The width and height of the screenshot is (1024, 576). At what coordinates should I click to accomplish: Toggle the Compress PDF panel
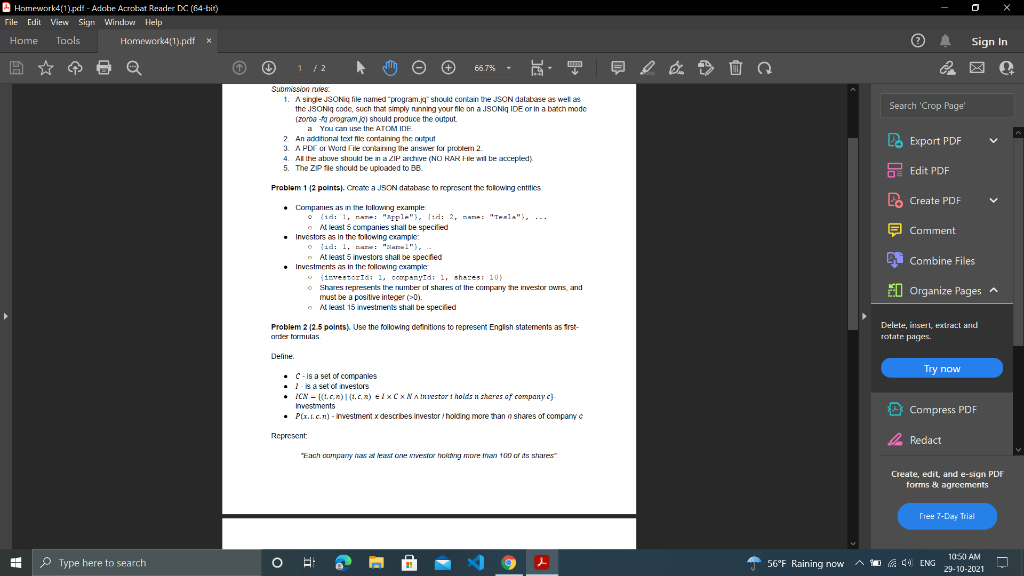941,409
